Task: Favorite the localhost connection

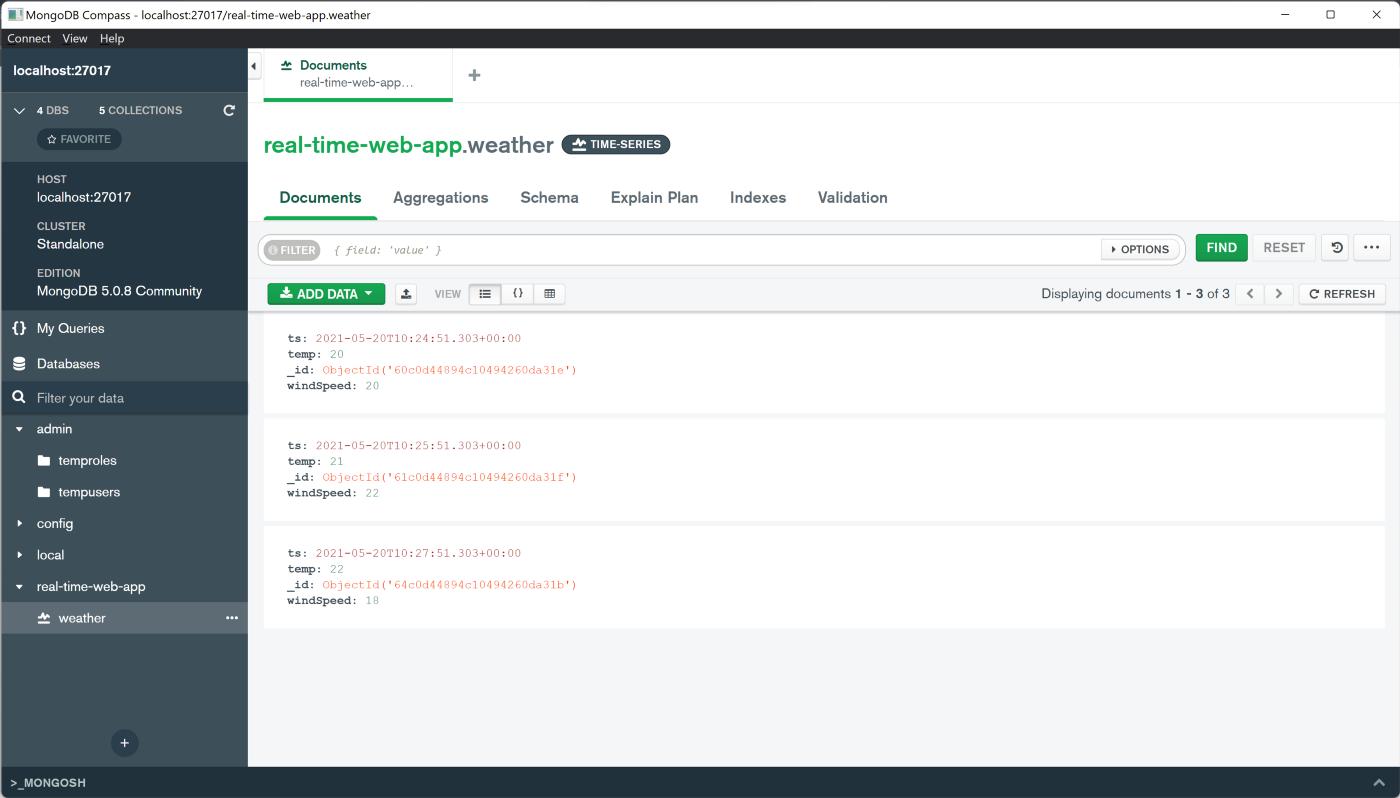Action: click(79, 138)
